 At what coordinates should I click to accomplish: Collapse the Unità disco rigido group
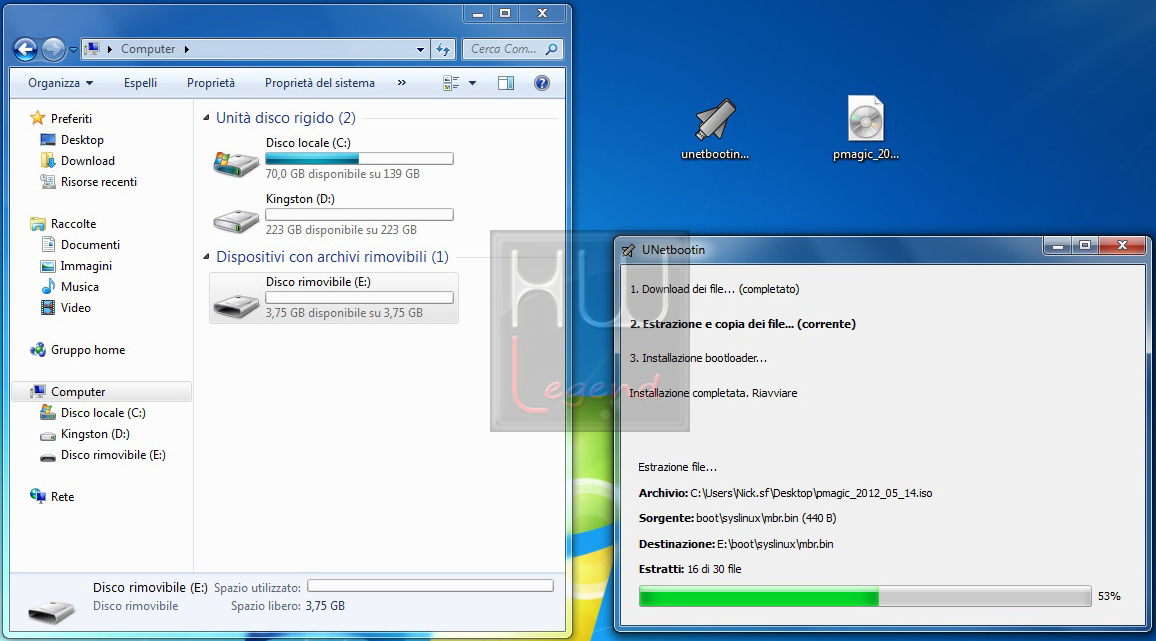(x=206, y=118)
